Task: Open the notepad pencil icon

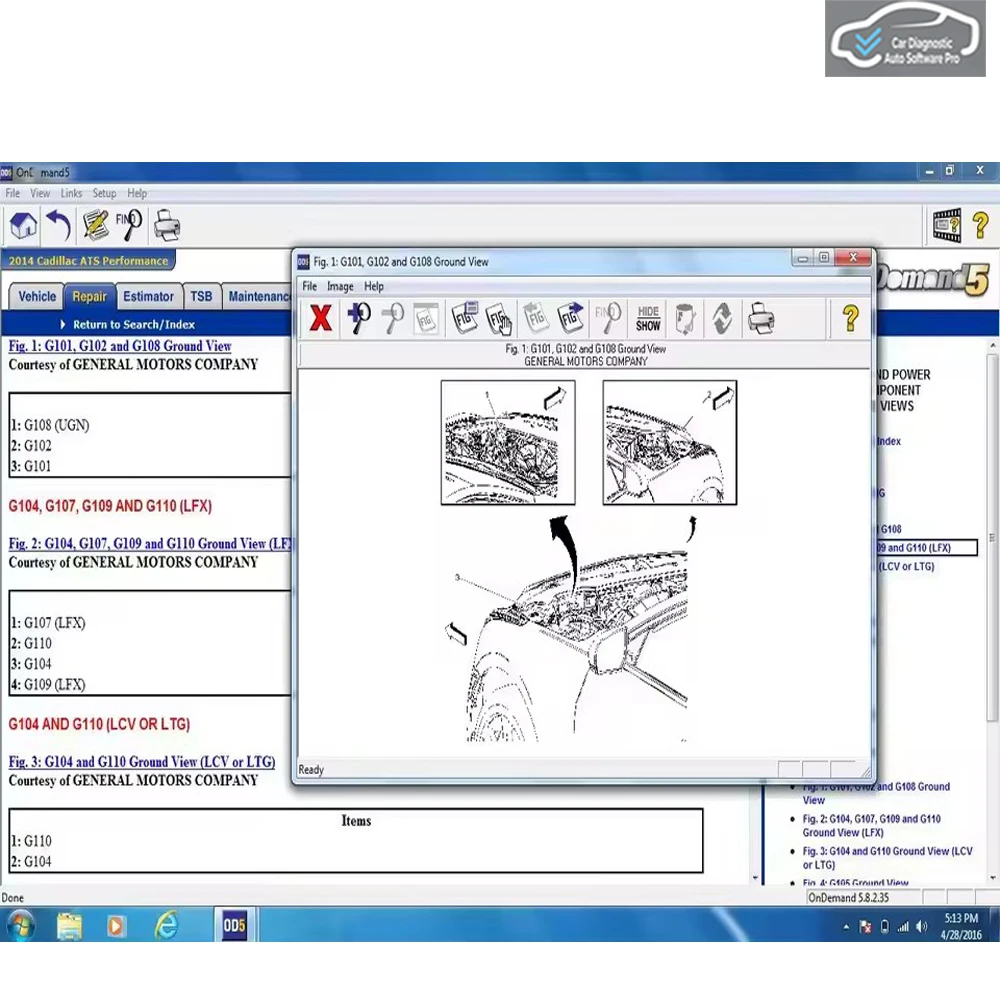Action: [x=96, y=226]
